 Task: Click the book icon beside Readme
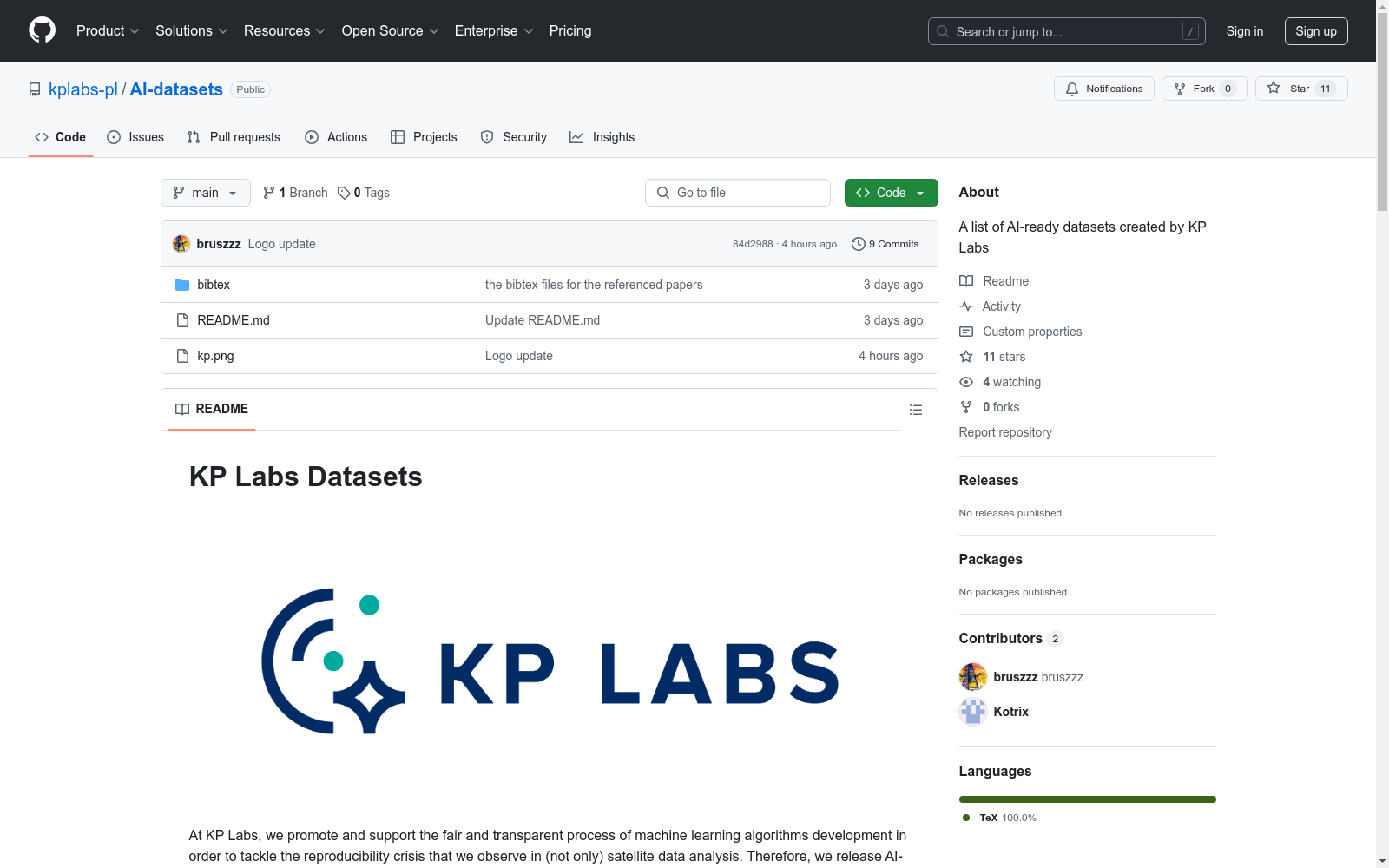966,281
